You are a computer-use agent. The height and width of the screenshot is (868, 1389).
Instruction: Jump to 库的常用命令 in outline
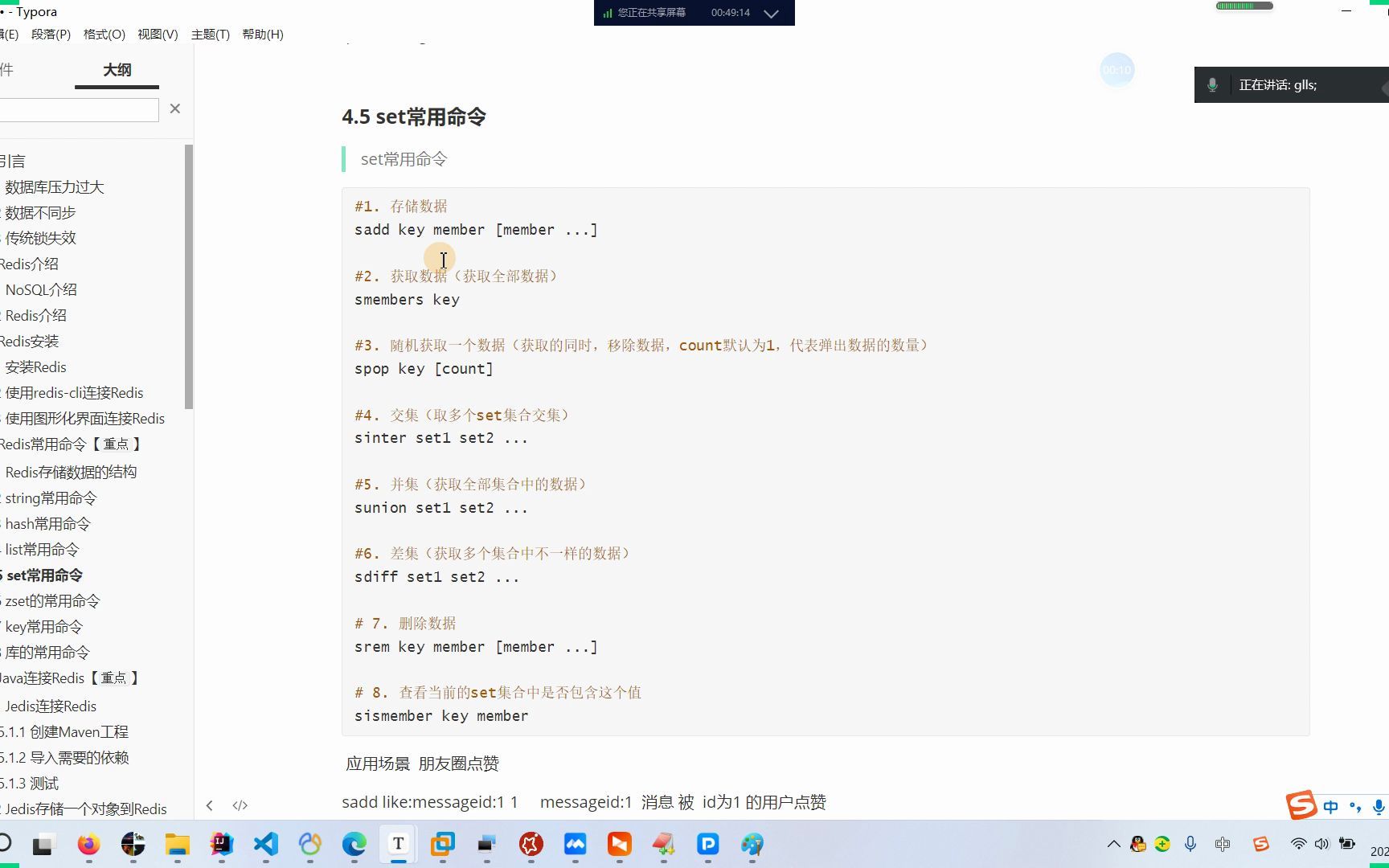click(47, 653)
